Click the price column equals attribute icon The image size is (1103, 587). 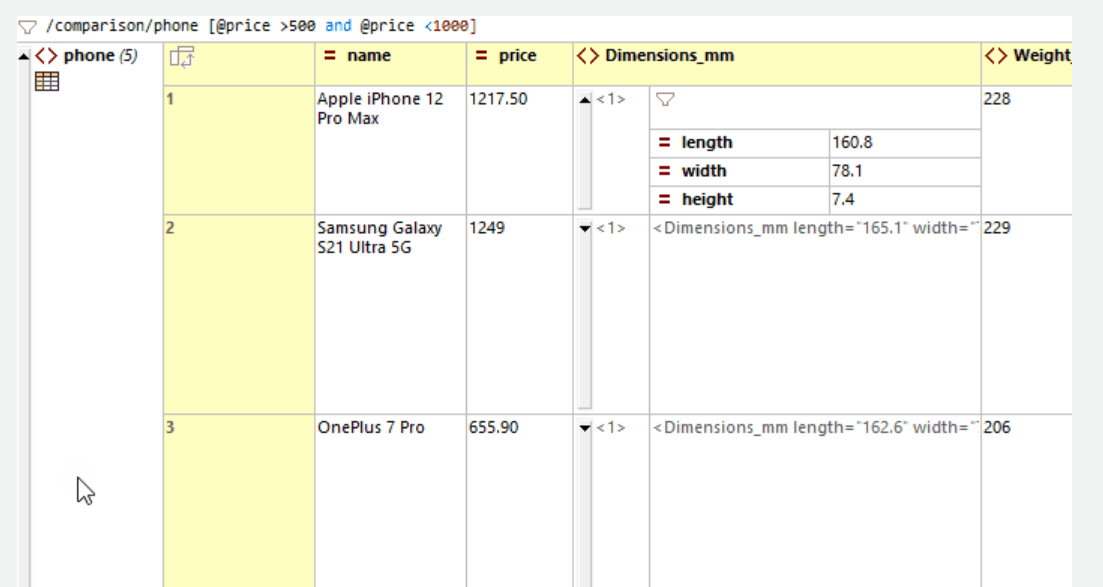click(x=481, y=56)
